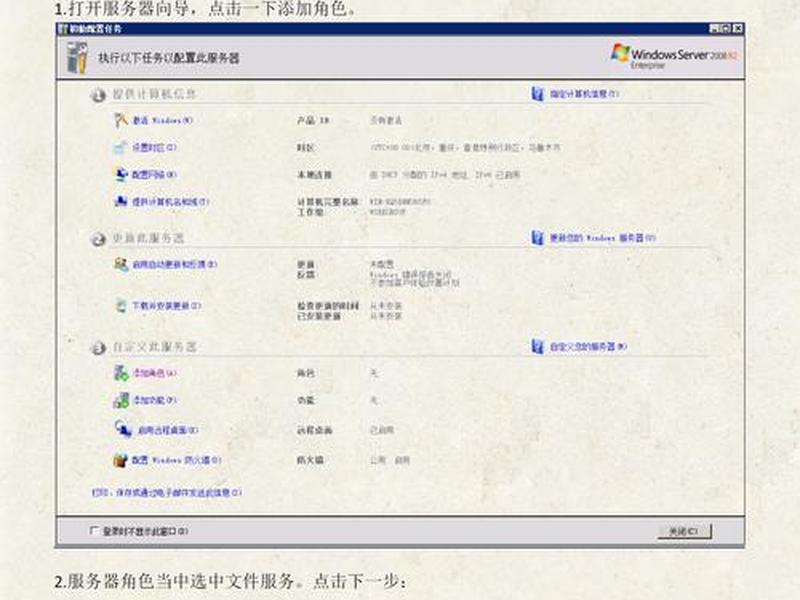Viewport: 800px width, 600px height.
Task: Click the 添加角色 link
Action: point(155,373)
